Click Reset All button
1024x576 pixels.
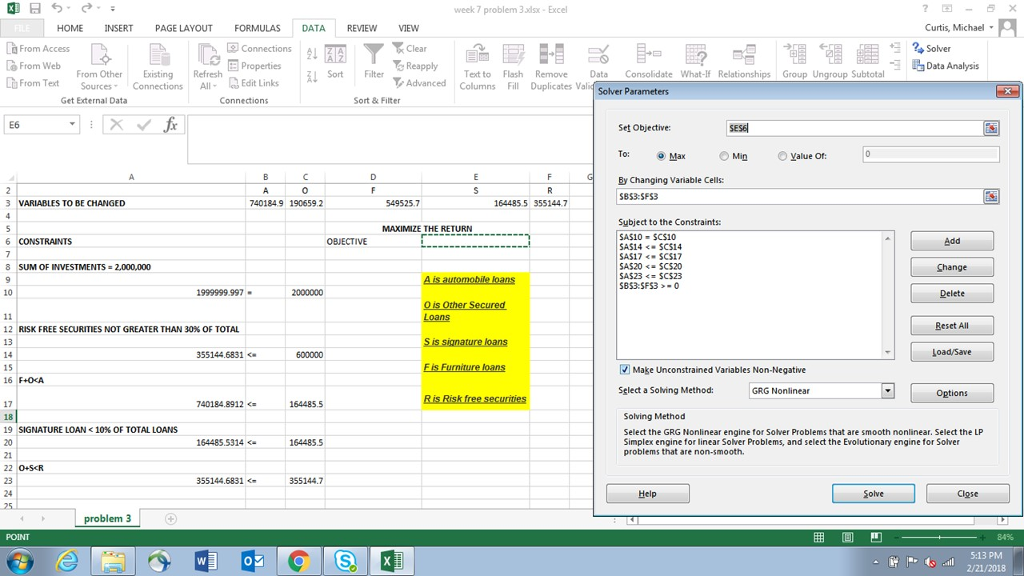pos(952,325)
